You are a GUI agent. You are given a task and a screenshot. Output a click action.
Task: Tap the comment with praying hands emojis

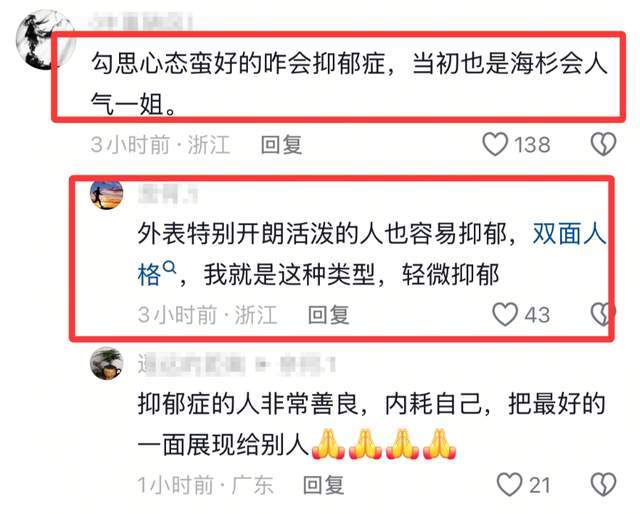(x=371, y=424)
